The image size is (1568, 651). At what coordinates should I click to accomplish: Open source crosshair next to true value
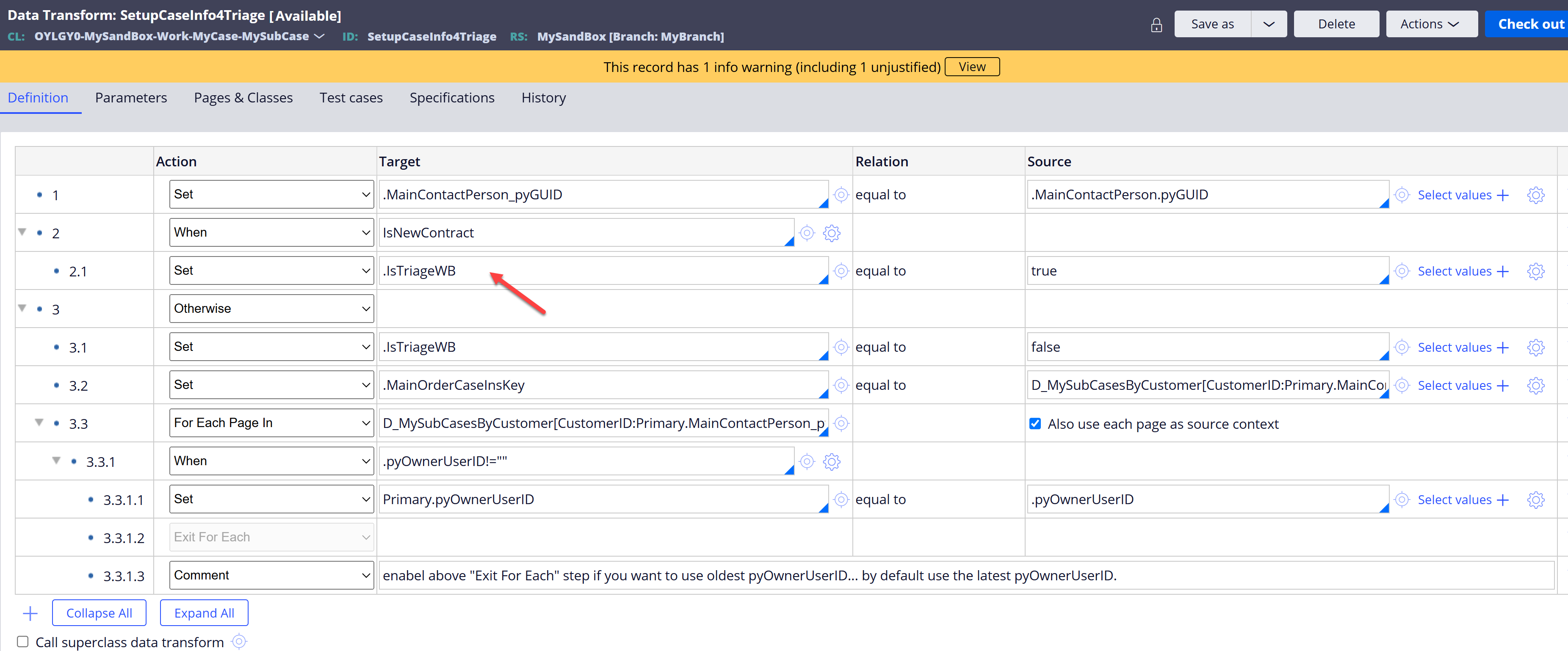[x=1402, y=271]
